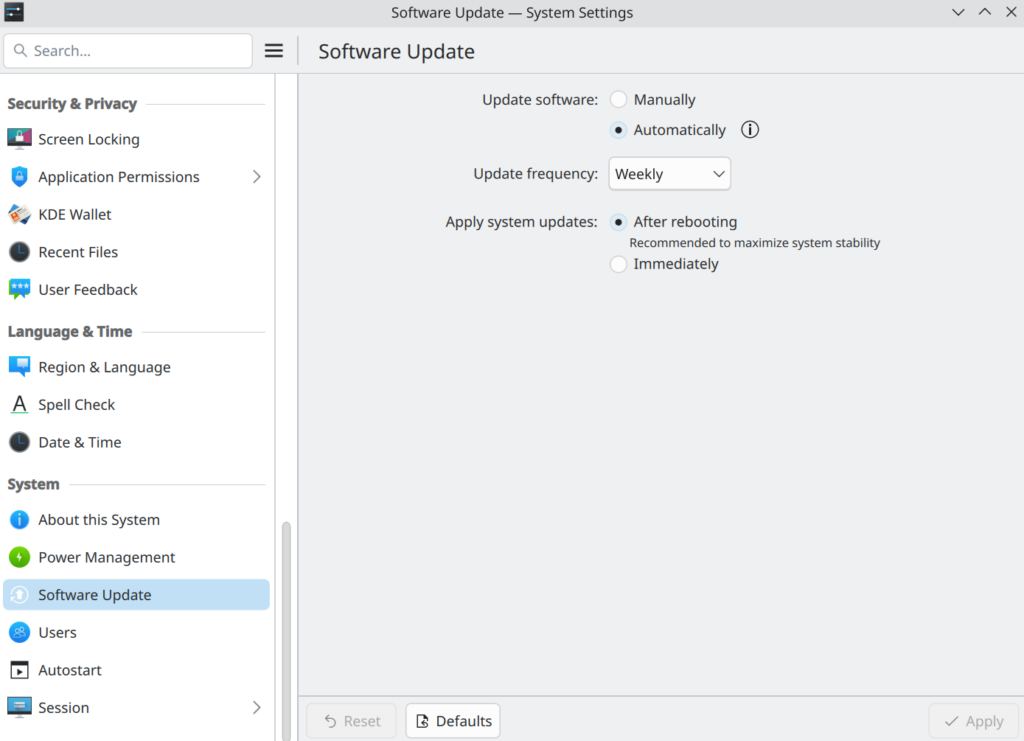
Task: Click the search magnifier icon
Action: point(21,51)
